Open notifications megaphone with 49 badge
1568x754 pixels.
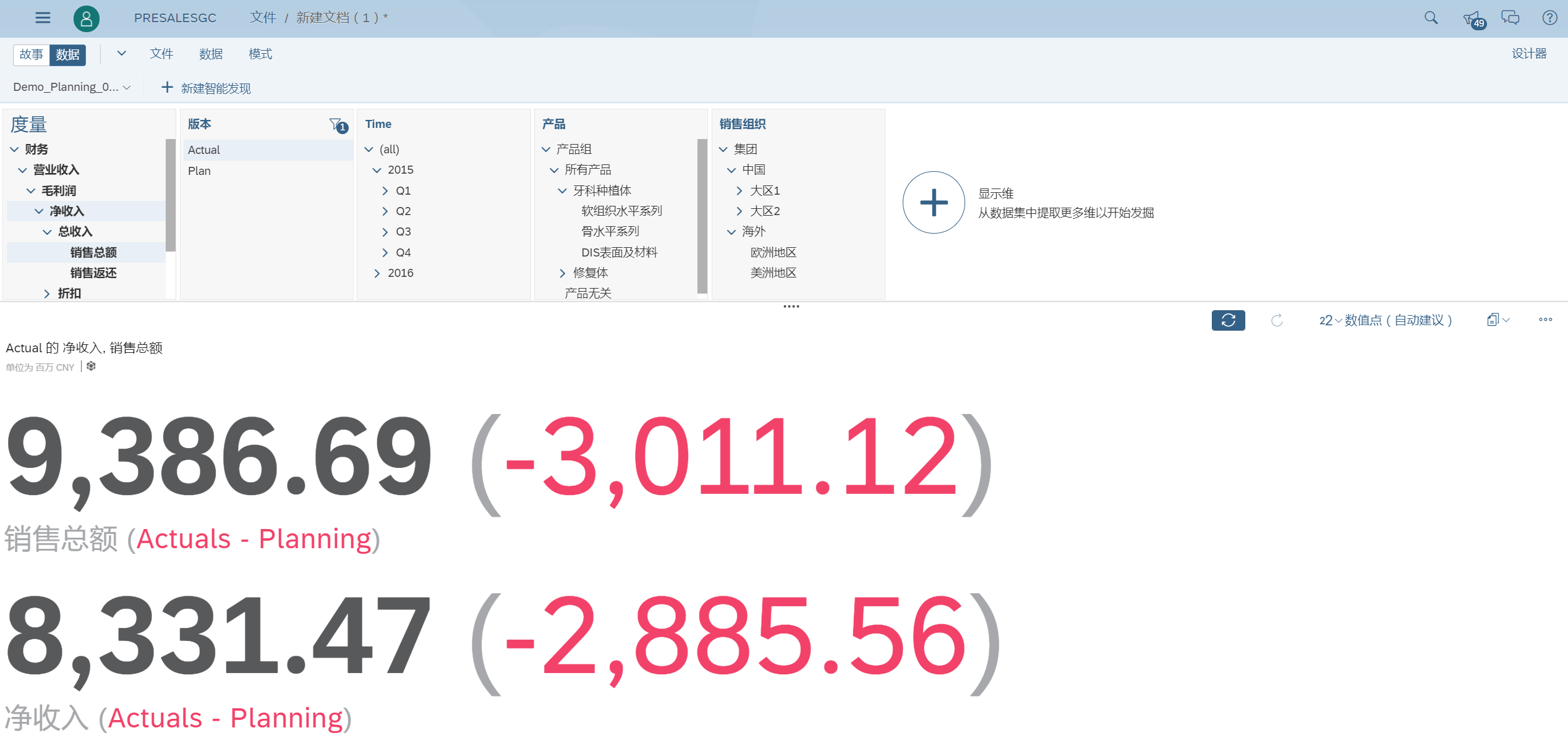(1474, 20)
